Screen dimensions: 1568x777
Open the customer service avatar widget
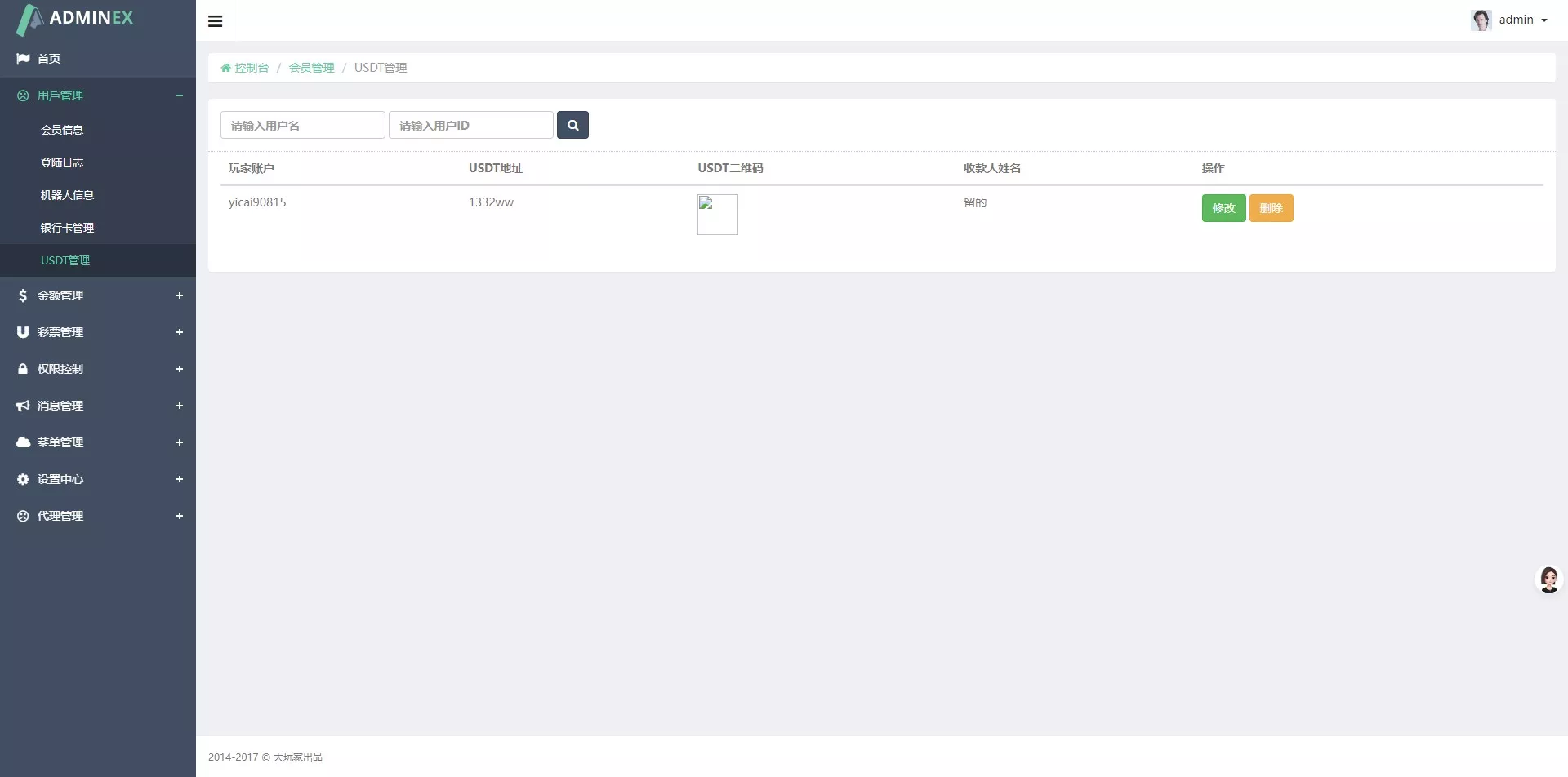(1548, 579)
